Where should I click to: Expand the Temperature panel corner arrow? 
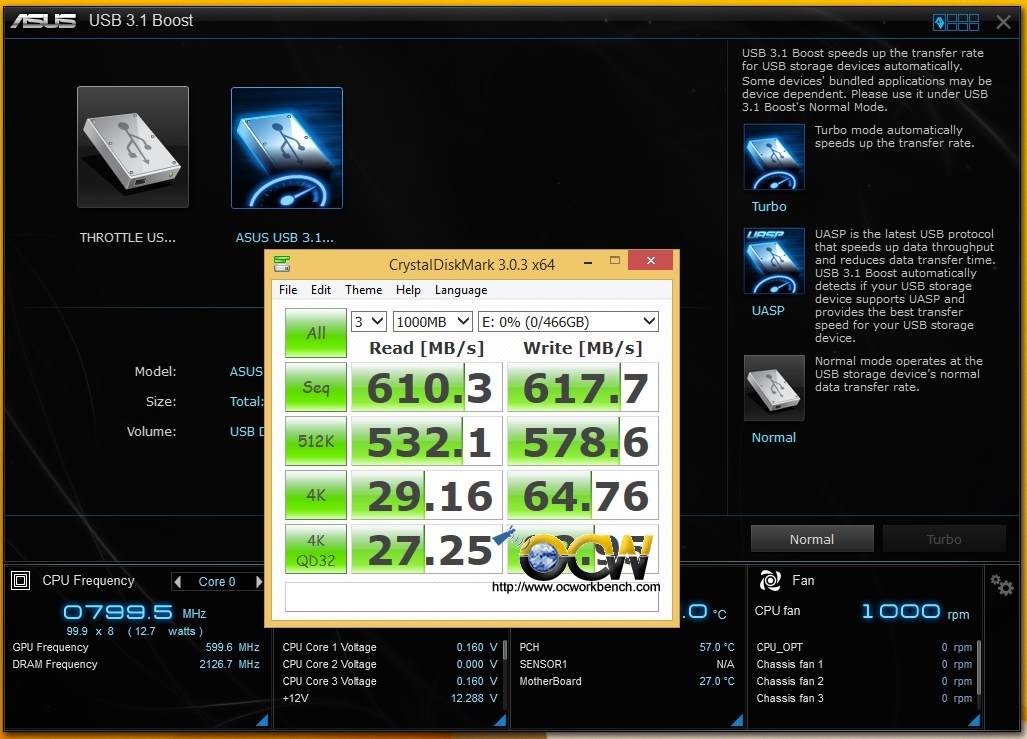pos(737,720)
